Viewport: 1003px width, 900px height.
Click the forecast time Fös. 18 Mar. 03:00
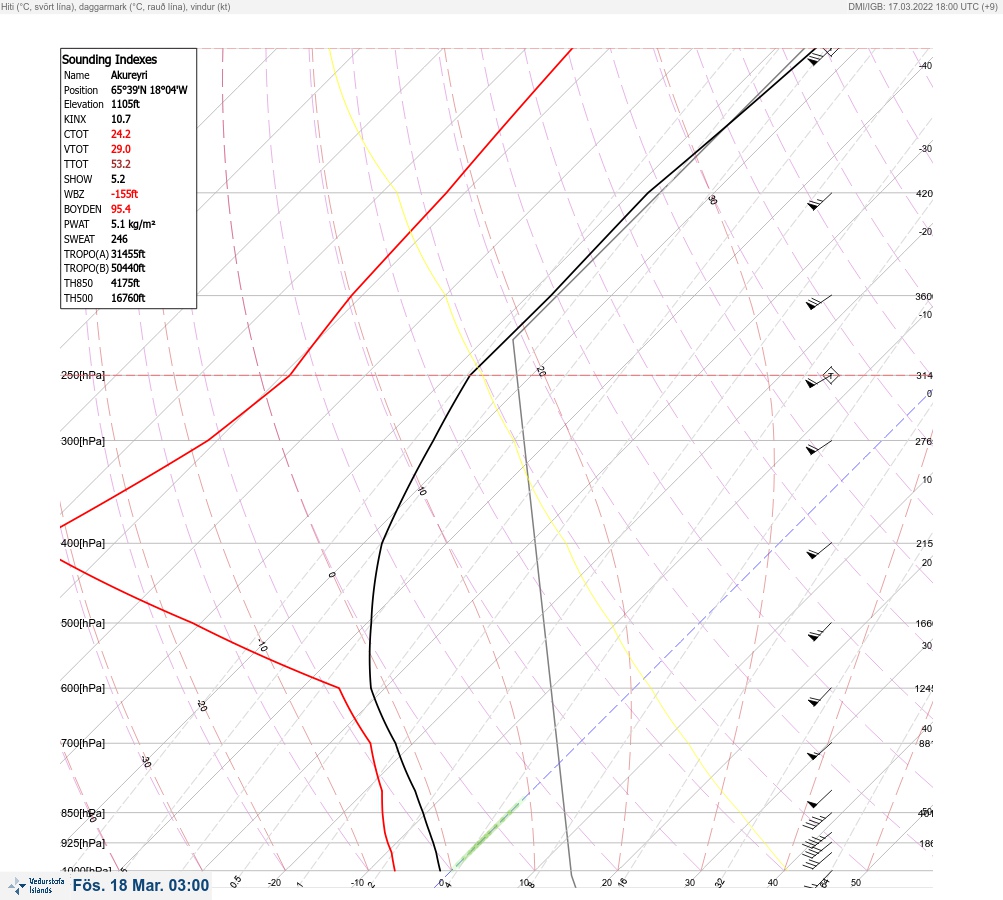coord(141,885)
